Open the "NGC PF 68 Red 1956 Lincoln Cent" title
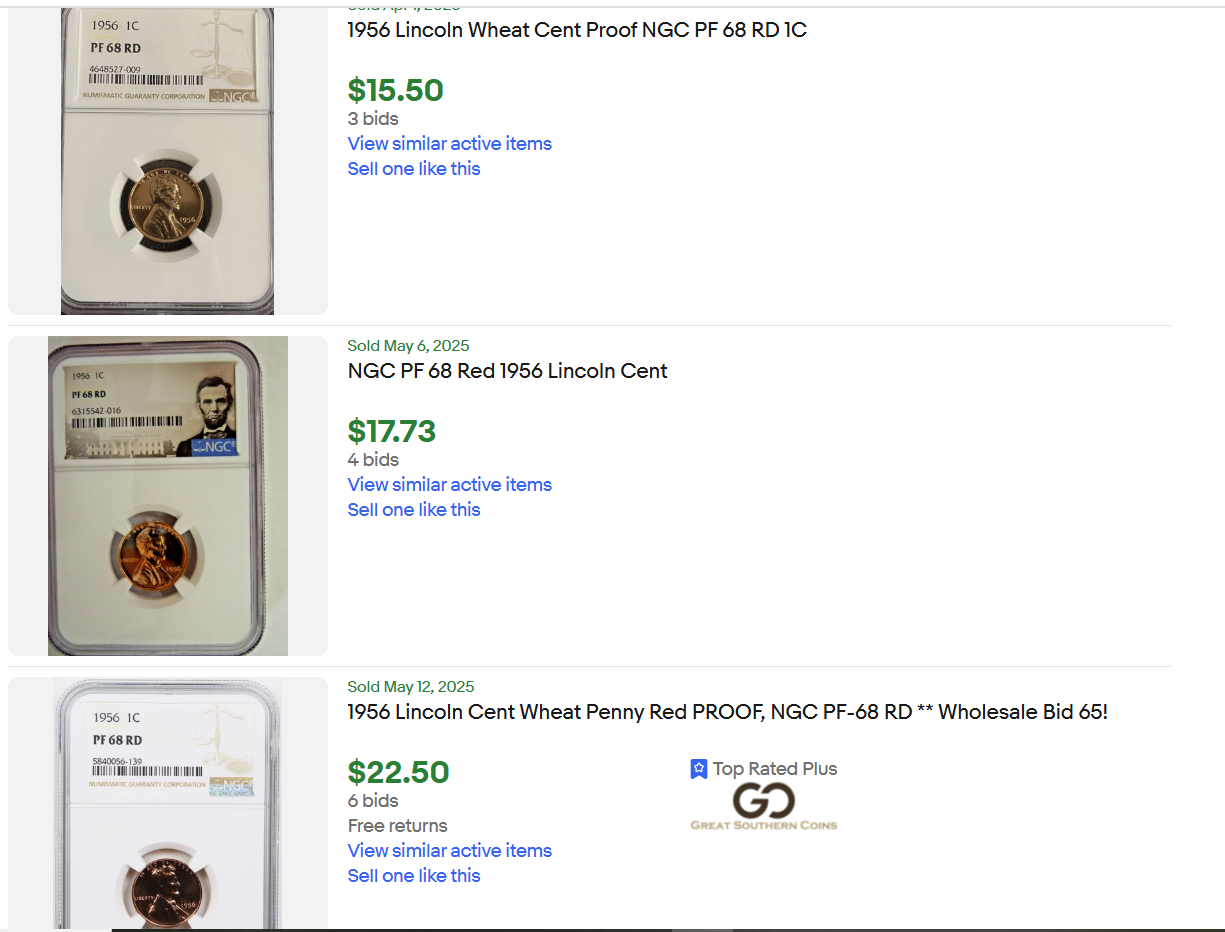This screenshot has width=1225, height=932. pos(507,371)
